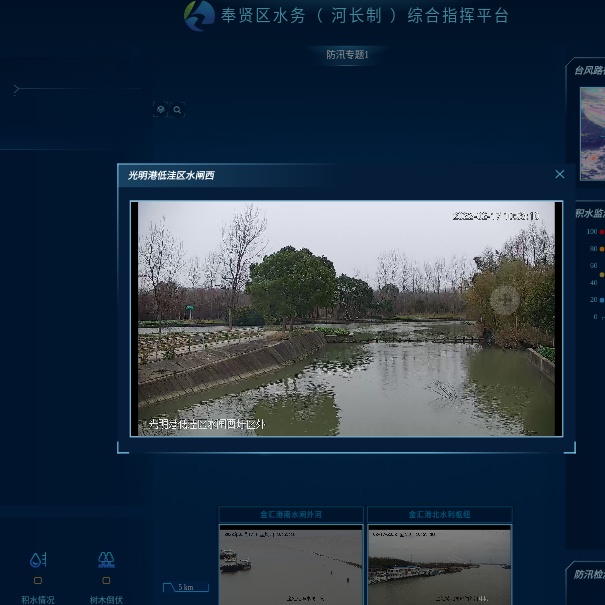Screen dimensions: 605x605
Task: Open the 金汇港南水闸外河 video thumbnail
Action: coord(291,565)
